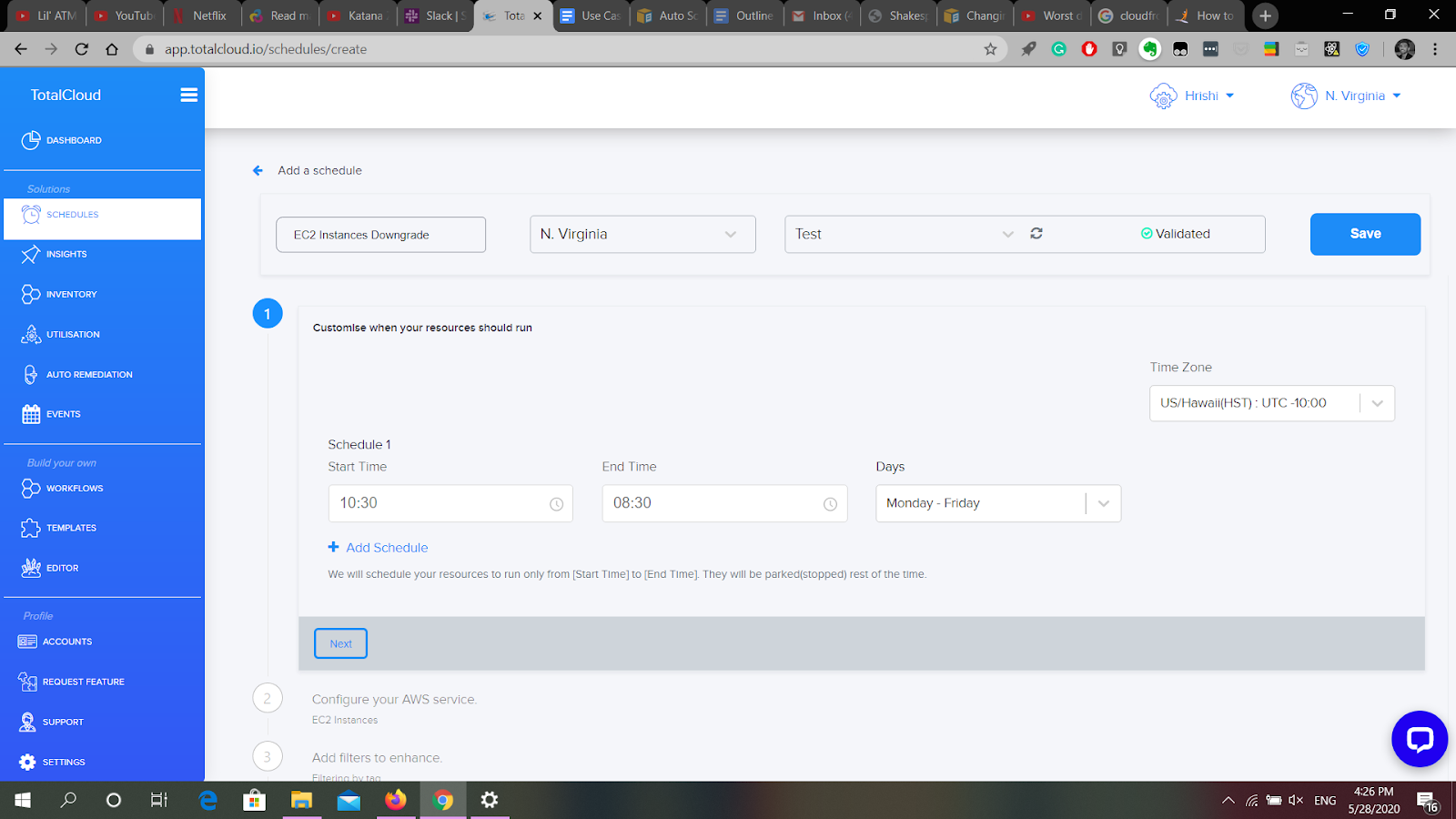The image size is (1456, 819).
Task: Open the End Time clock picker
Action: [830, 504]
